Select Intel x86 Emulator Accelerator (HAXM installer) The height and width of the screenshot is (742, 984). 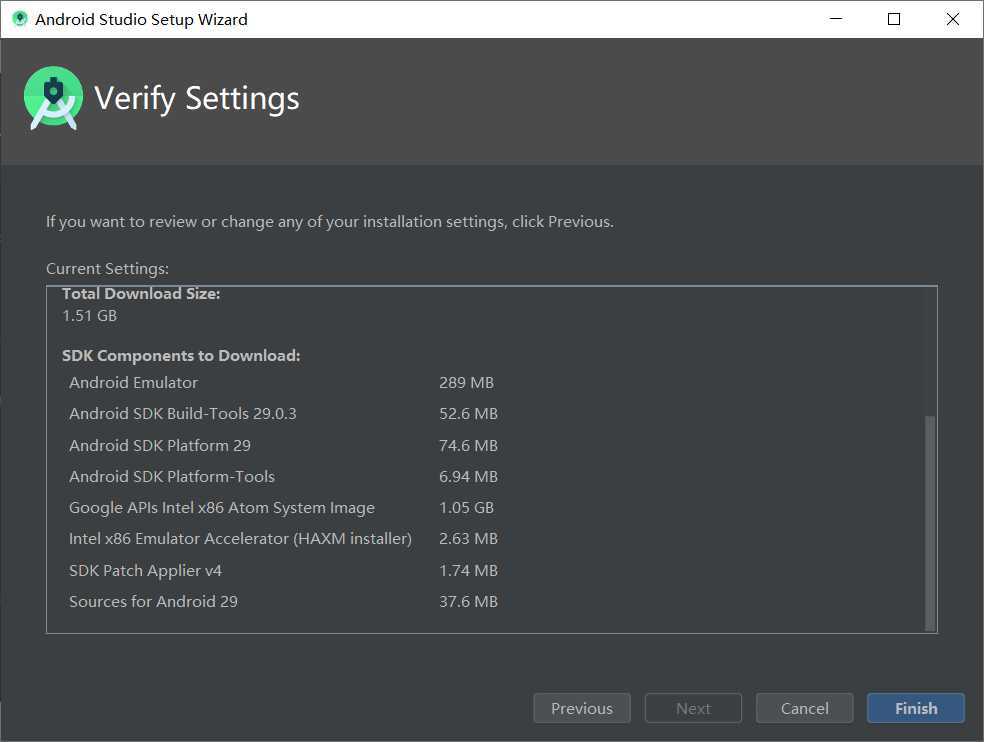240,539
